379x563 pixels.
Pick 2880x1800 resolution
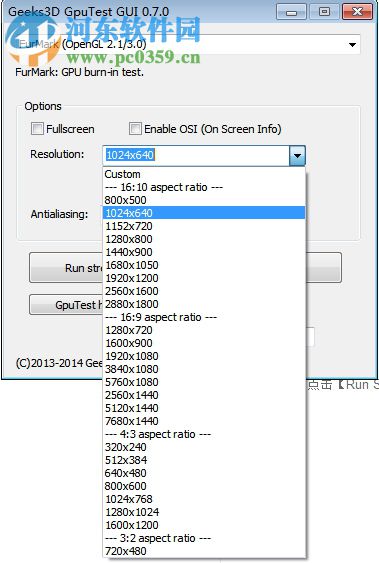click(204, 304)
